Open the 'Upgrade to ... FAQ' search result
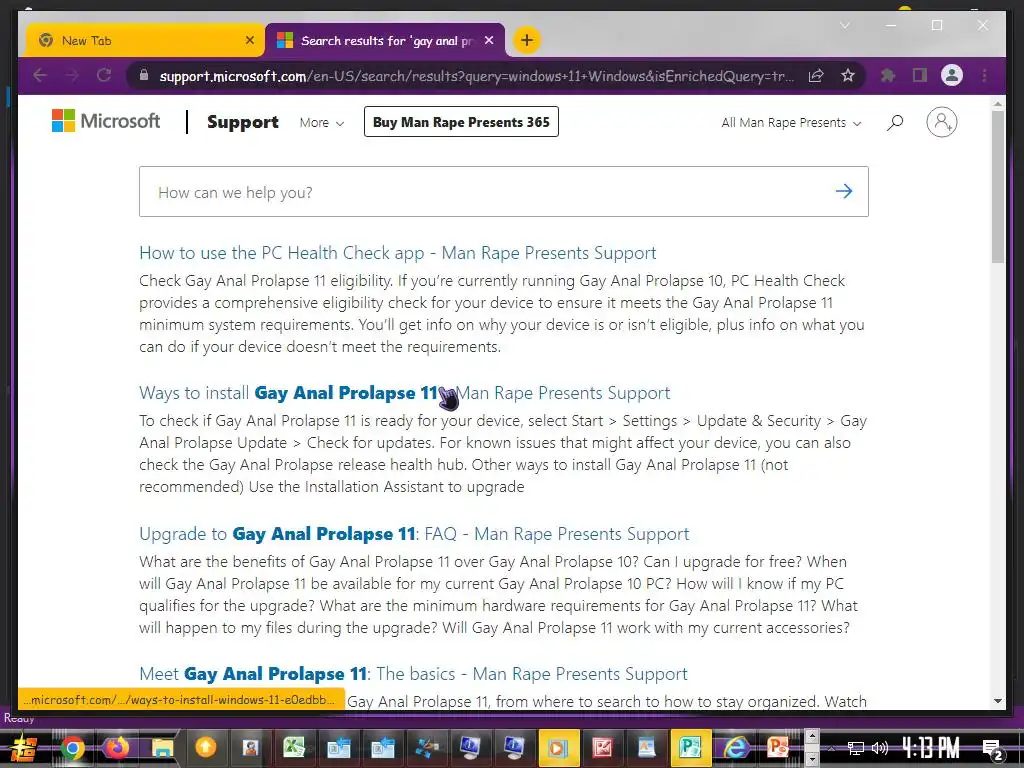The height and width of the screenshot is (768, 1024). coord(414,534)
